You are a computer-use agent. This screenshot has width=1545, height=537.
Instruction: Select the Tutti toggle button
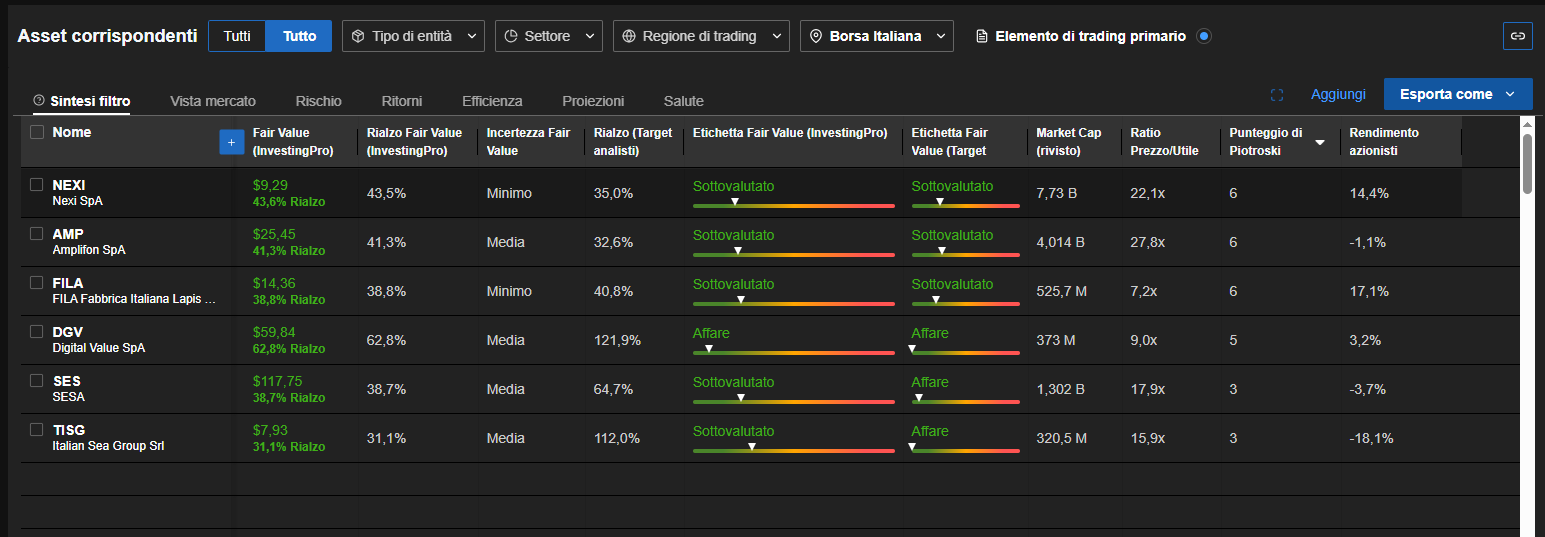pyautogui.click(x=237, y=36)
